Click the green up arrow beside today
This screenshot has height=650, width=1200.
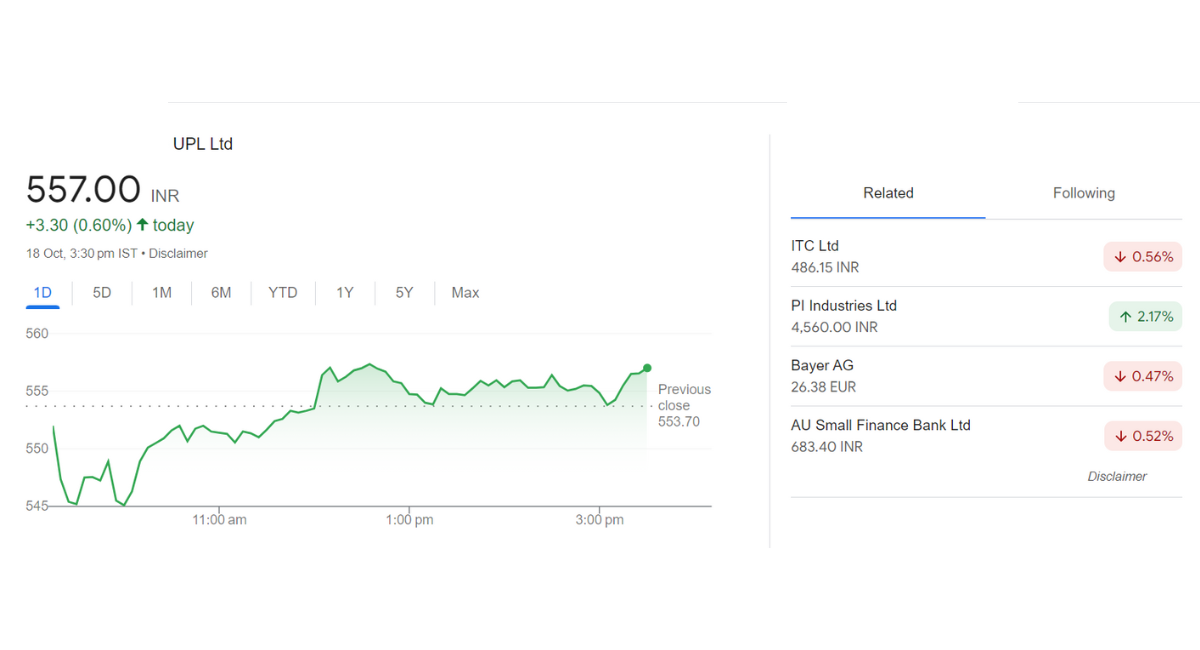(142, 225)
